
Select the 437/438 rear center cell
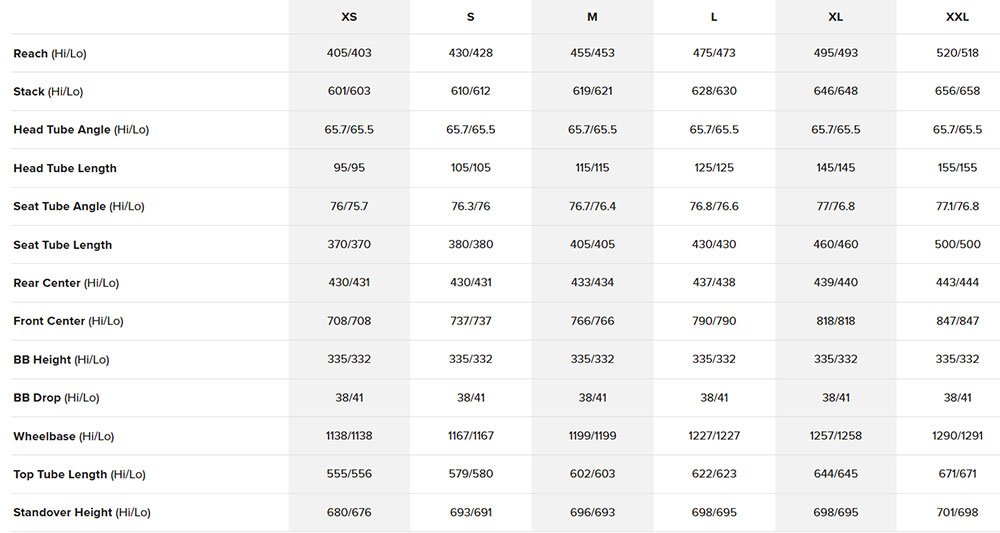[714, 283]
